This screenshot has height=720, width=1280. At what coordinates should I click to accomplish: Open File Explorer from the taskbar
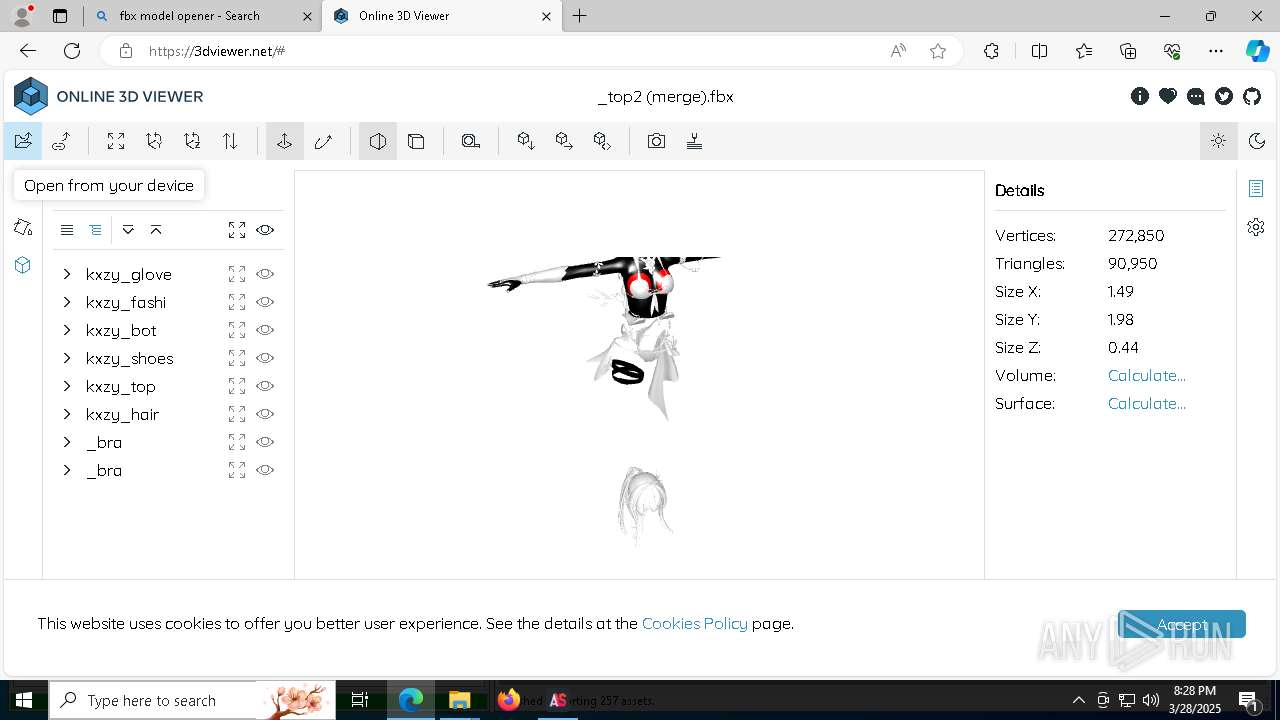(459, 700)
